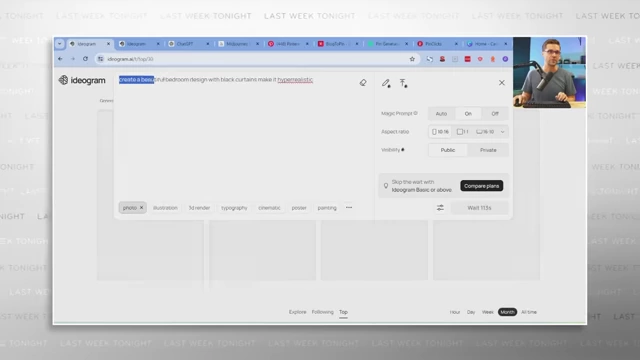Click the red shield extension icon

pos(480,59)
